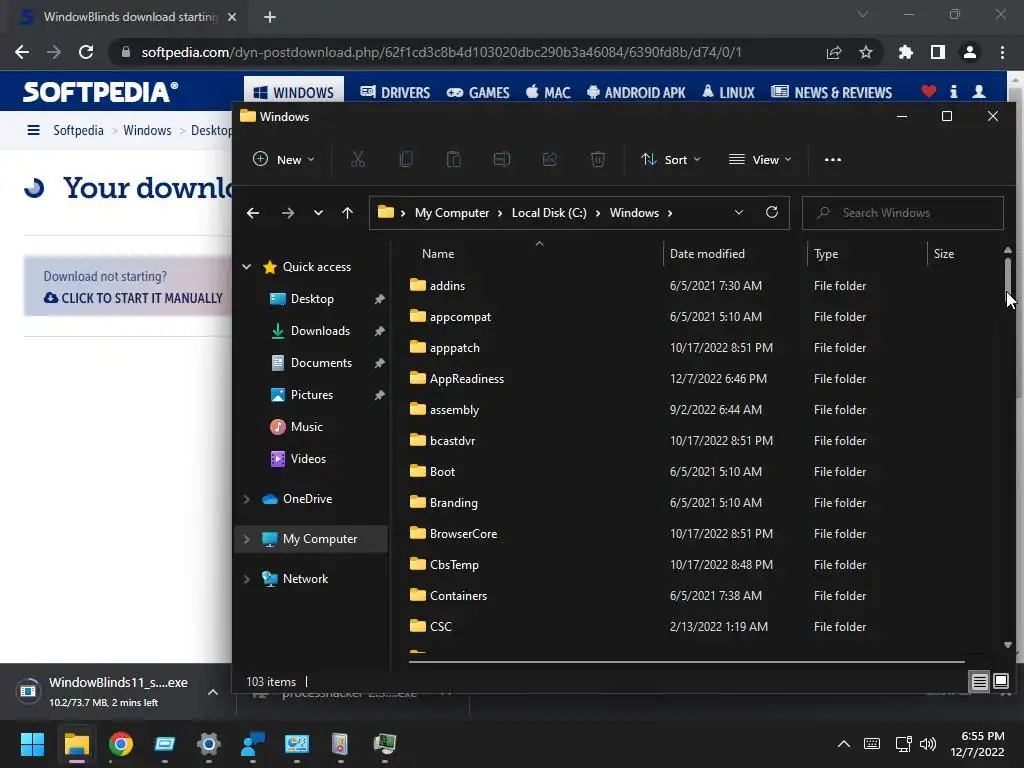This screenshot has width=1024, height=768.
Task: Open Windows Start menu
Action: 32,744
